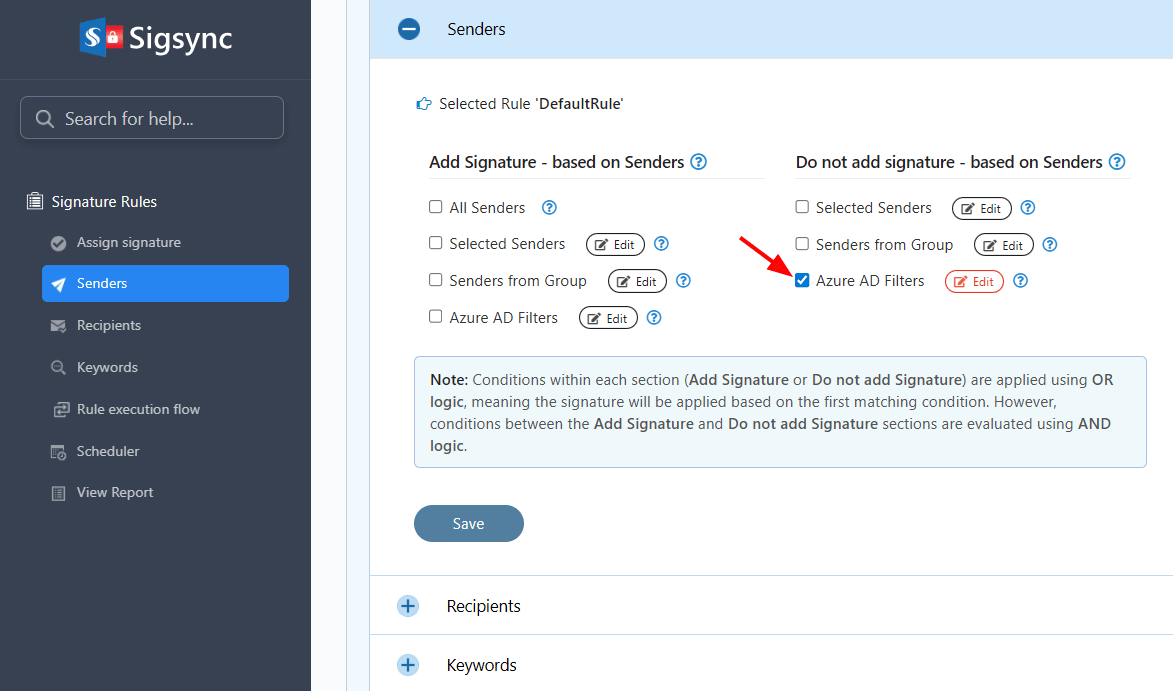Click help icon next to Add Signature Azure AD Filters
This screenshot has height=691, width=1173.
pyautogui.click(x=654, y=318)
